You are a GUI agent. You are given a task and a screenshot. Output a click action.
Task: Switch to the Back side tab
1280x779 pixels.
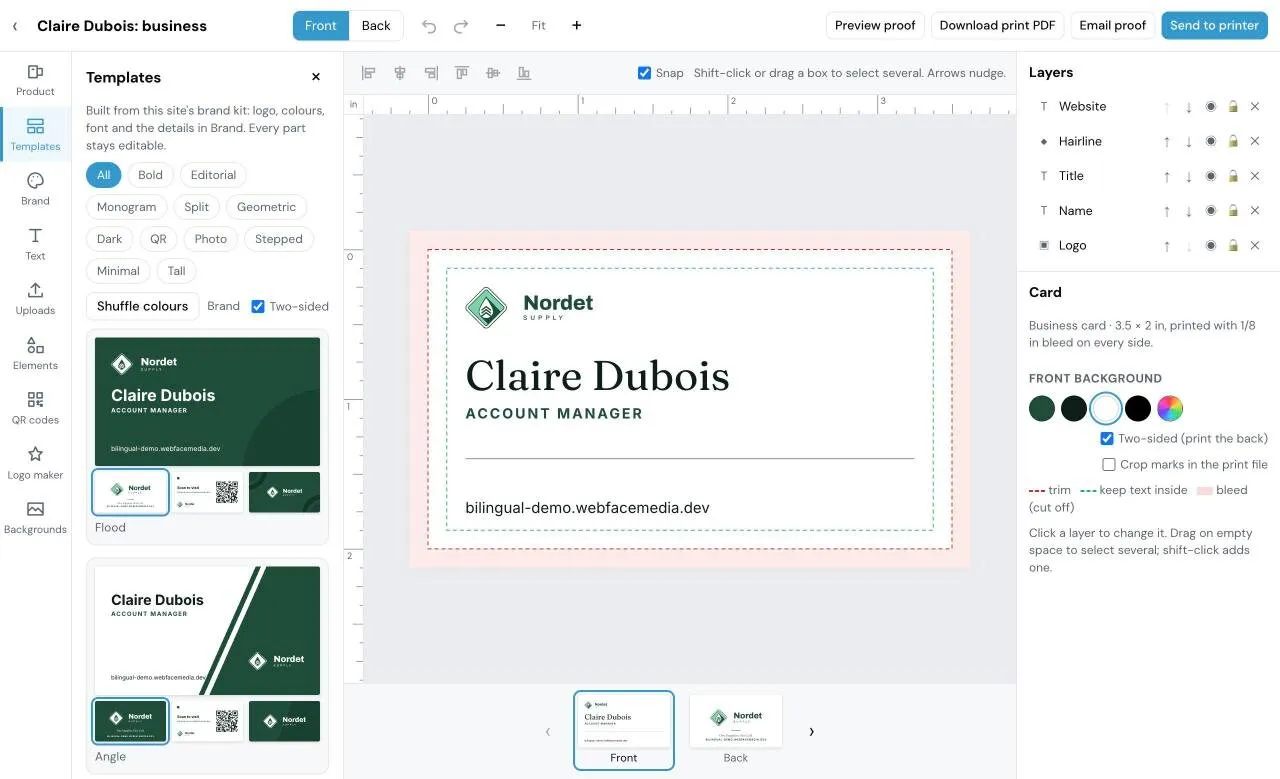pos(376,26)
